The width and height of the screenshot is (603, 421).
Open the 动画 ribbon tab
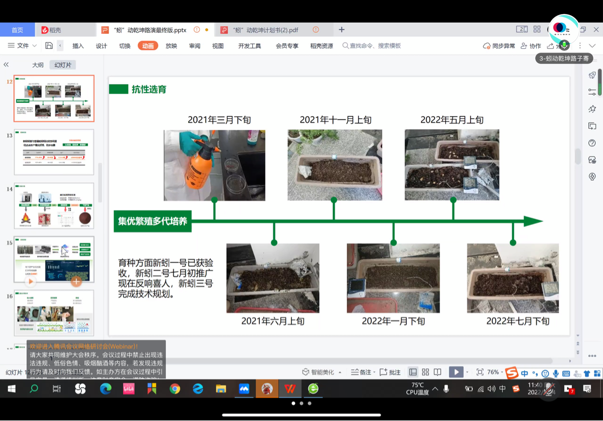pos(148,46)
